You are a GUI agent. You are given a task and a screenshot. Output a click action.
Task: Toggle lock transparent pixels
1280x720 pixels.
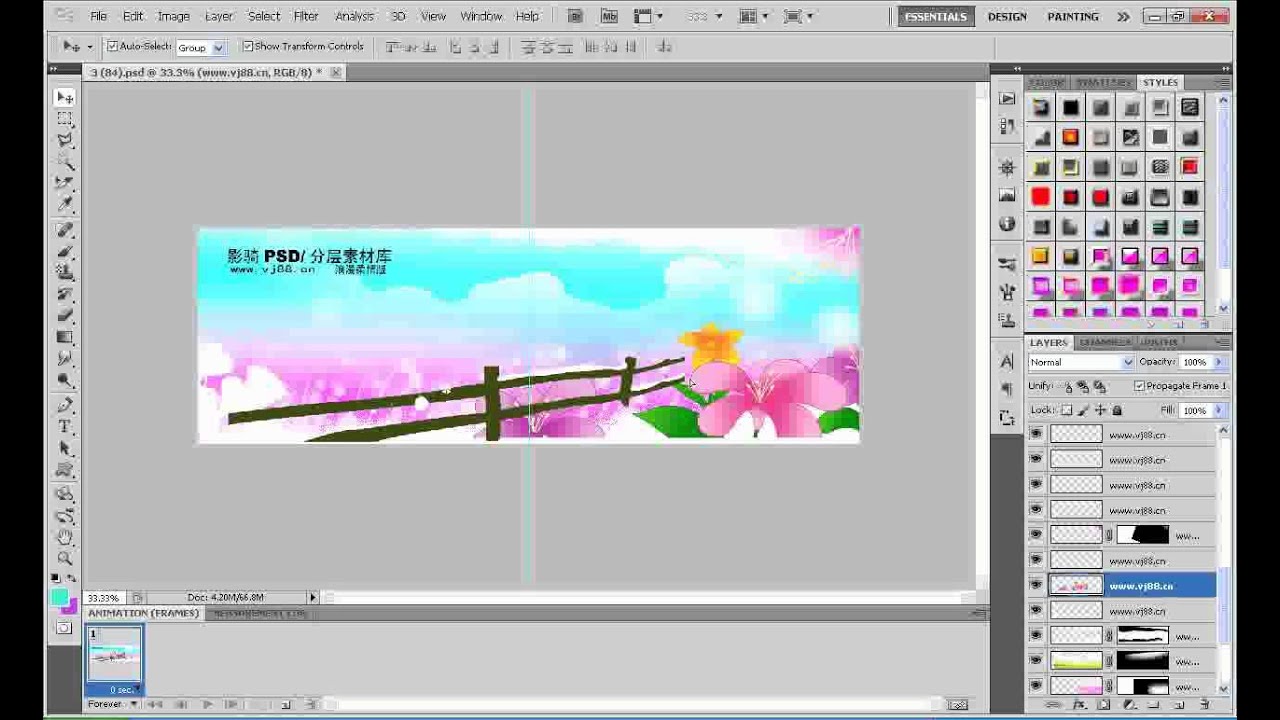click(1067, 410)
